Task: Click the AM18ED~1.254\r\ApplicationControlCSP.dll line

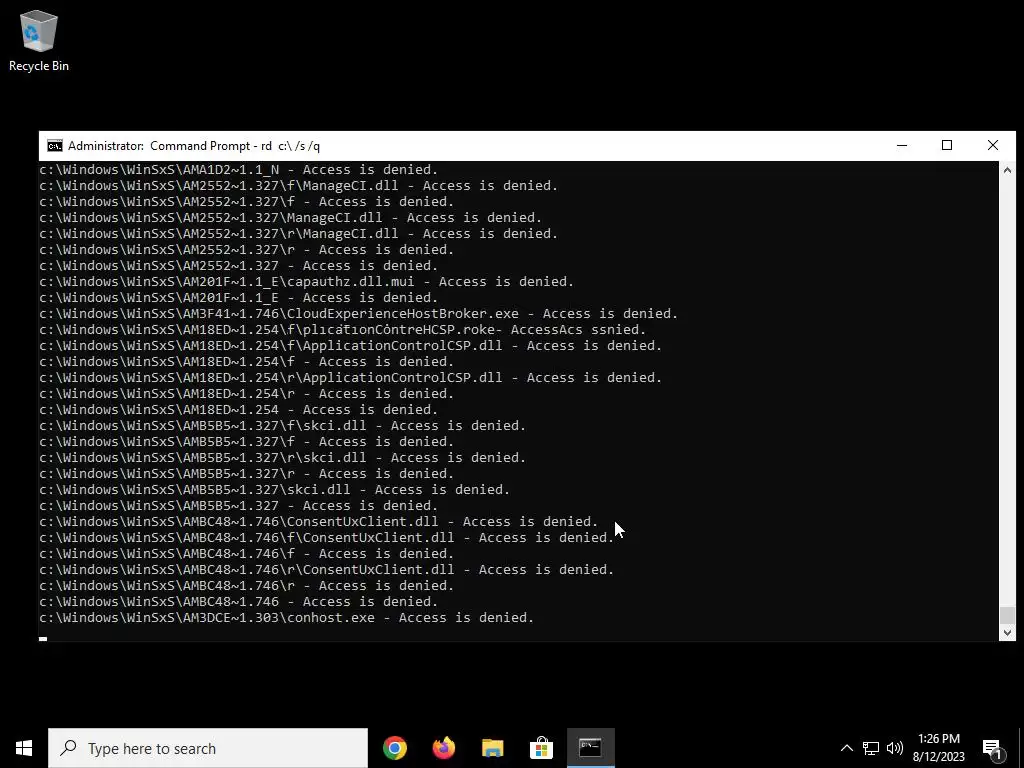Action: 351,377
